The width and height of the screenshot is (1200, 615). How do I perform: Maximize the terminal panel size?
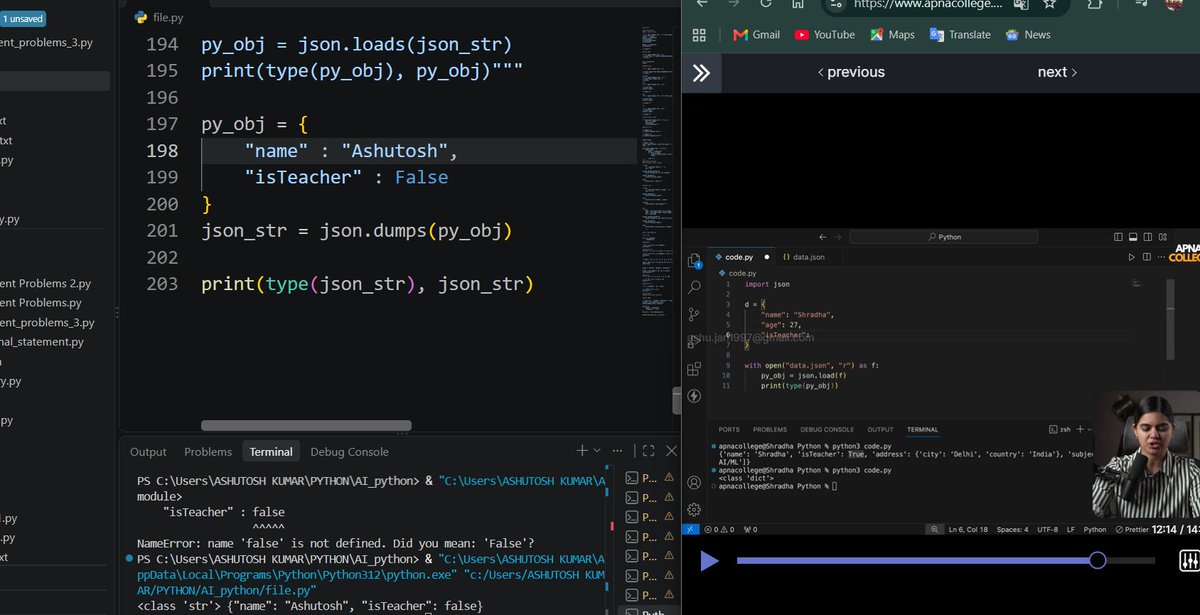[648, 451]
